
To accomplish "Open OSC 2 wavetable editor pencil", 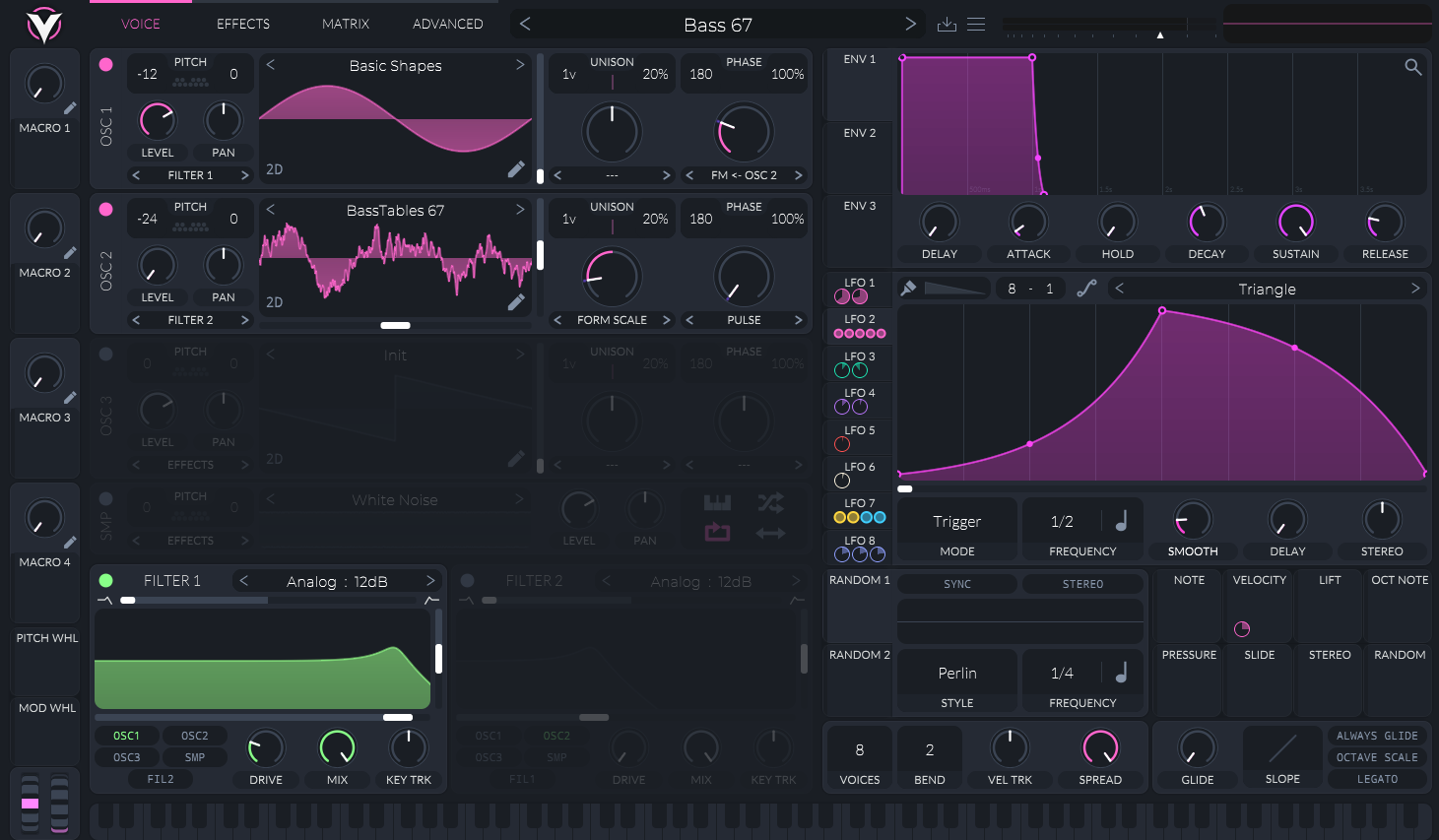I will point(516,302).
